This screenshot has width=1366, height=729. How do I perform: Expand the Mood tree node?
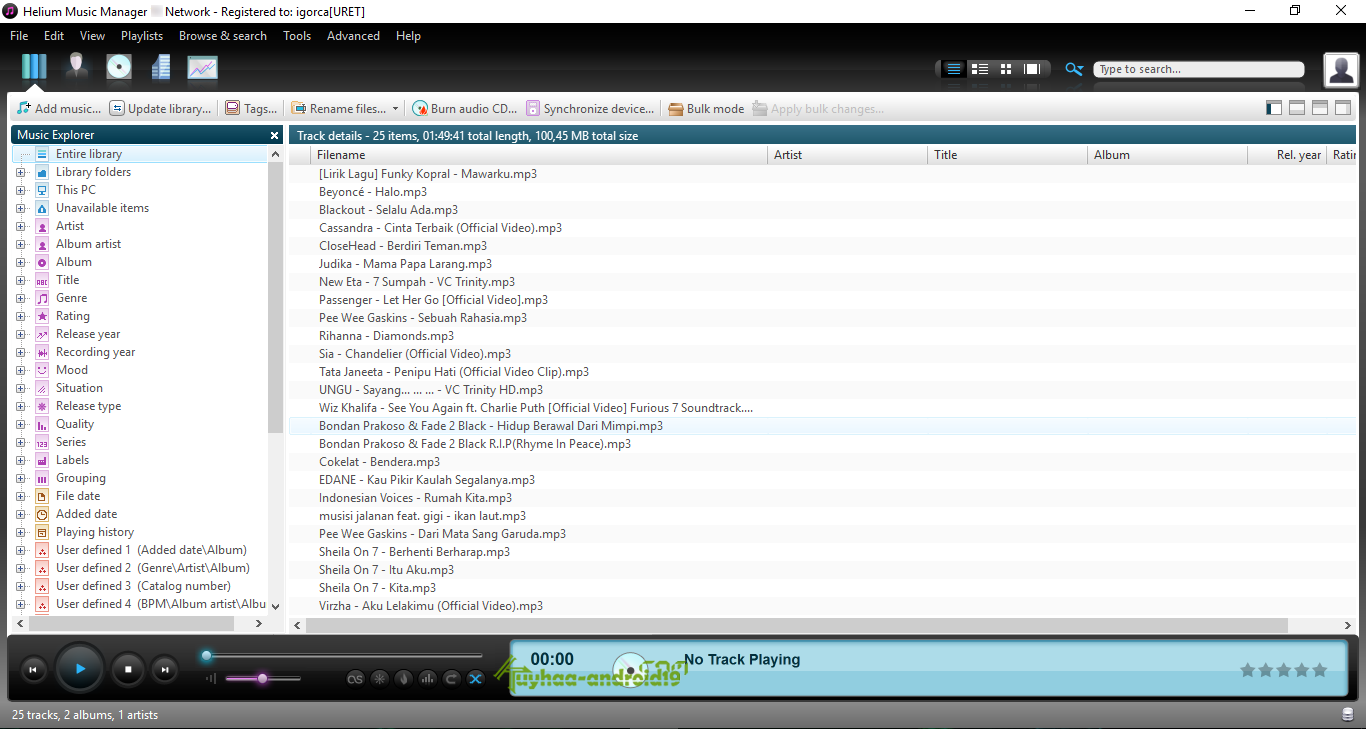20,370
